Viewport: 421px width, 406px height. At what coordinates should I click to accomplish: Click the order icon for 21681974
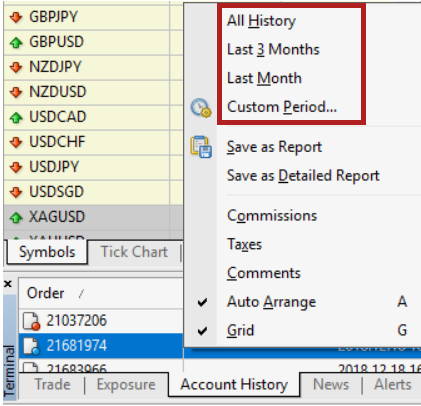coord(31,346)
